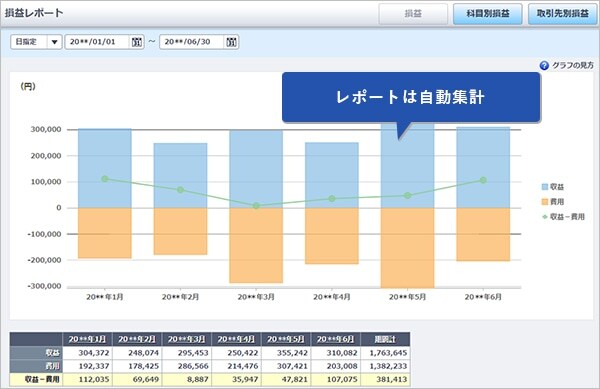Click the profit value 112,035
Image resolution: width=600 pixels, height=389 pixels.
[x=93, y=379]
